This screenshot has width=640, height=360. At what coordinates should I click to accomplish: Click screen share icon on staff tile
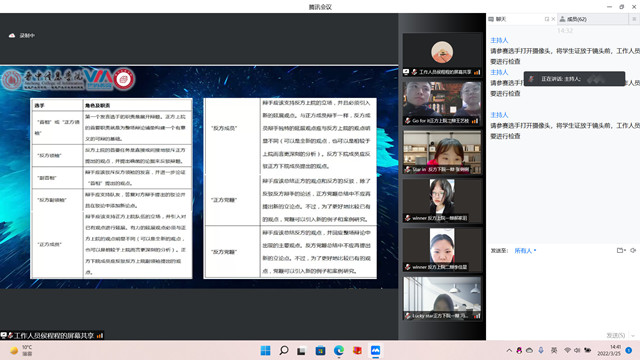click(x=406, y=72)
